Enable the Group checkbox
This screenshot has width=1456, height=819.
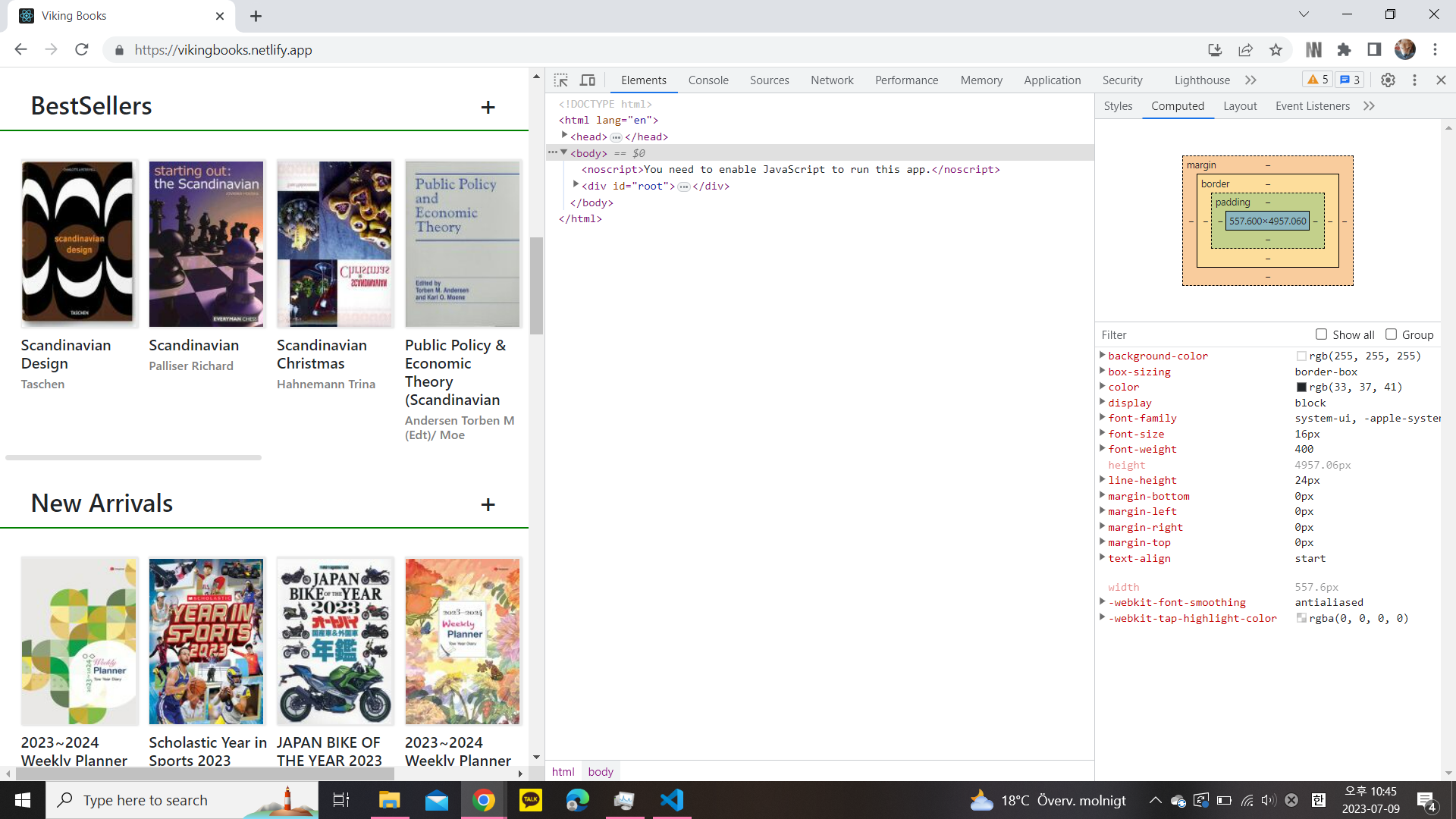(1392, 334)
